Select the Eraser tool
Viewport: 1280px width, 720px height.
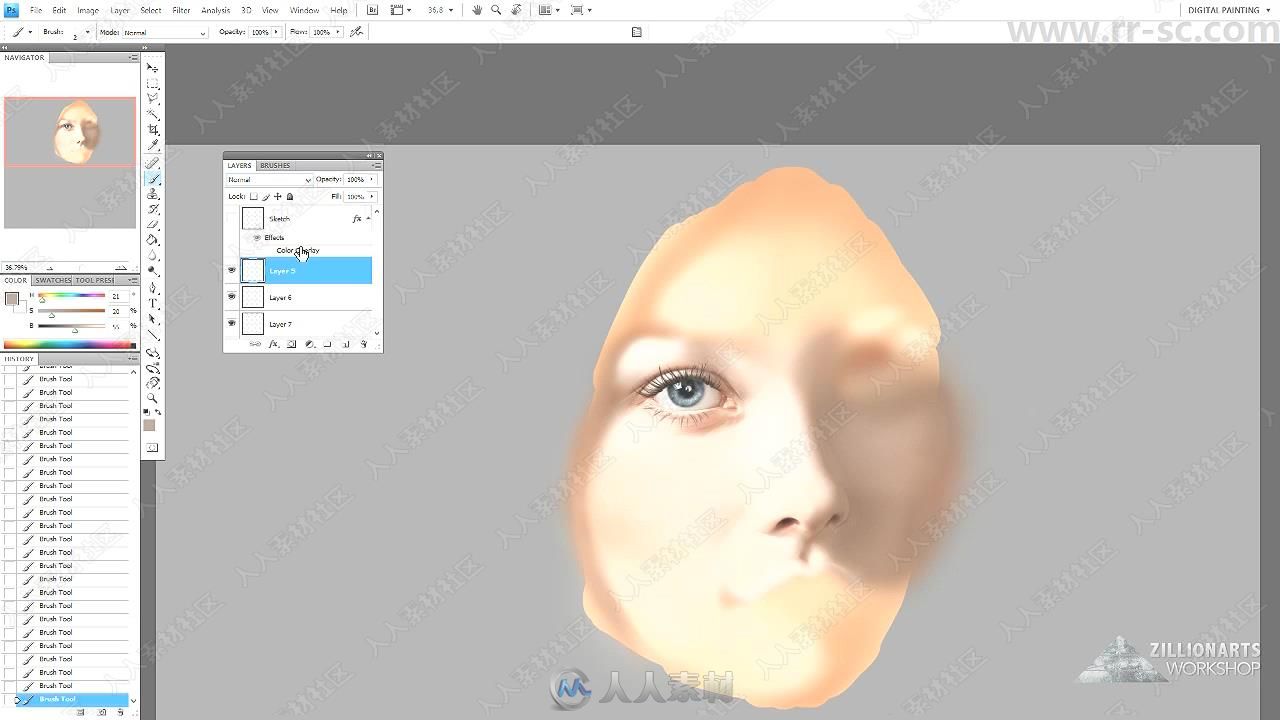tap(153, 224)
